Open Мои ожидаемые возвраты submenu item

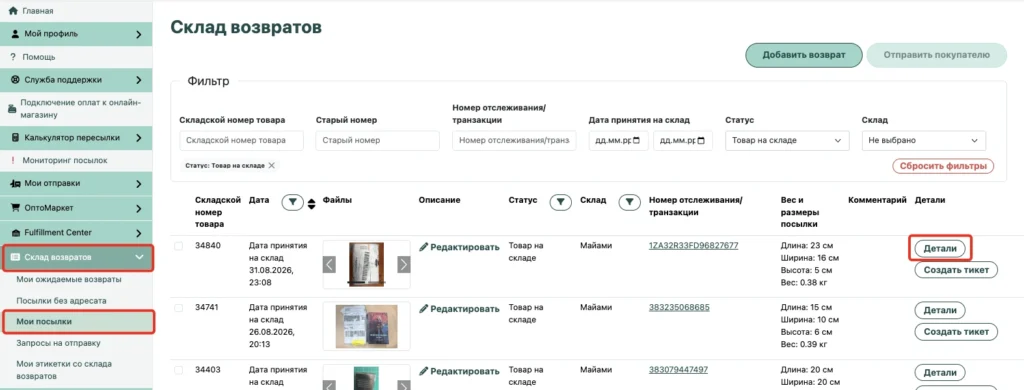tap(69, 280)
